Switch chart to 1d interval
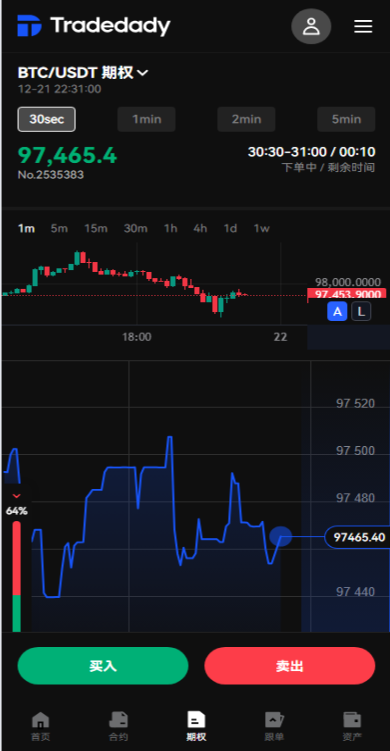This screenshot has height=751, width=390. (x=230, y=228)
